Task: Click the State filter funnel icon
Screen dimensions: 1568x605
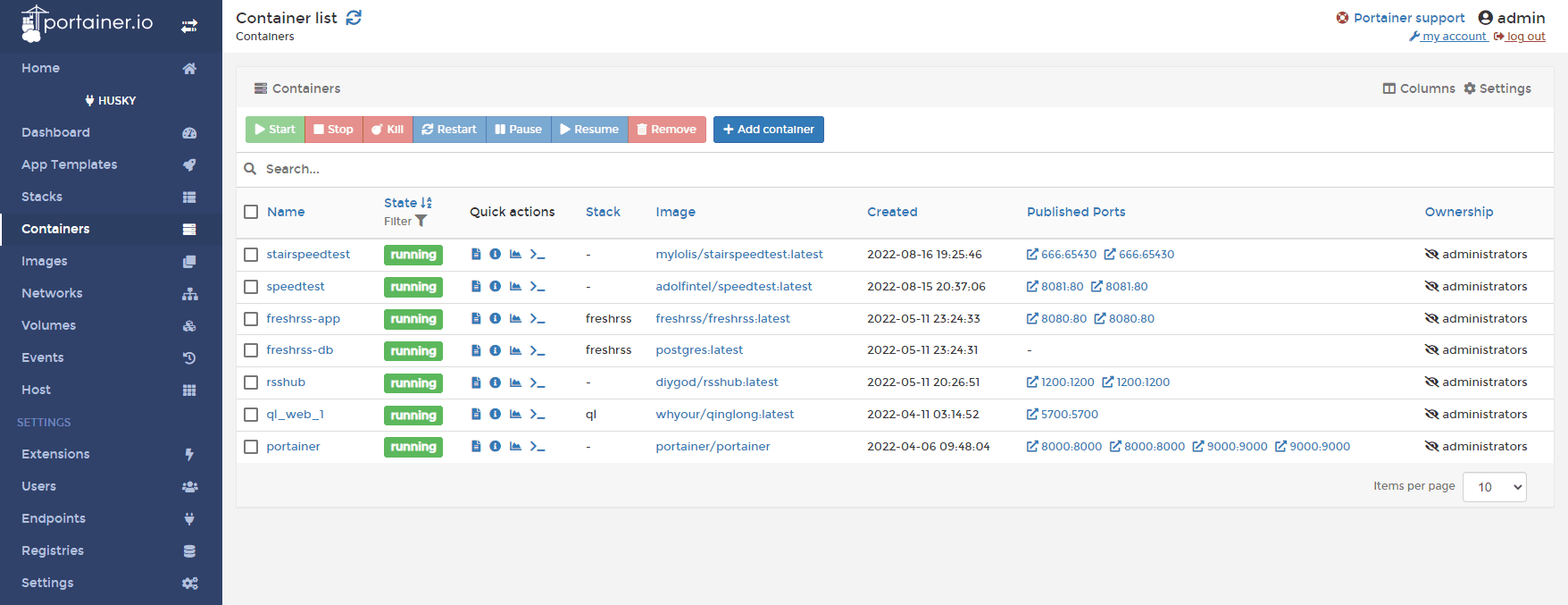Action: pos(421,221)
